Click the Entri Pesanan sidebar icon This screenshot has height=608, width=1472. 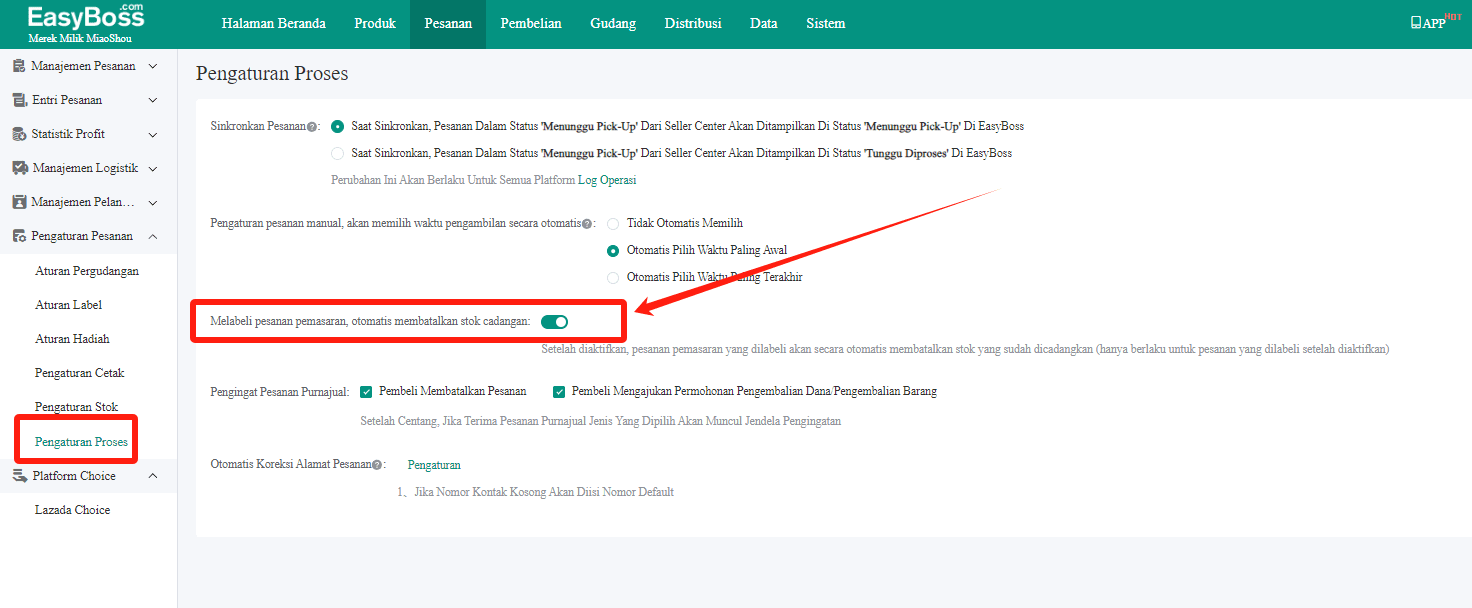point(19,100)
